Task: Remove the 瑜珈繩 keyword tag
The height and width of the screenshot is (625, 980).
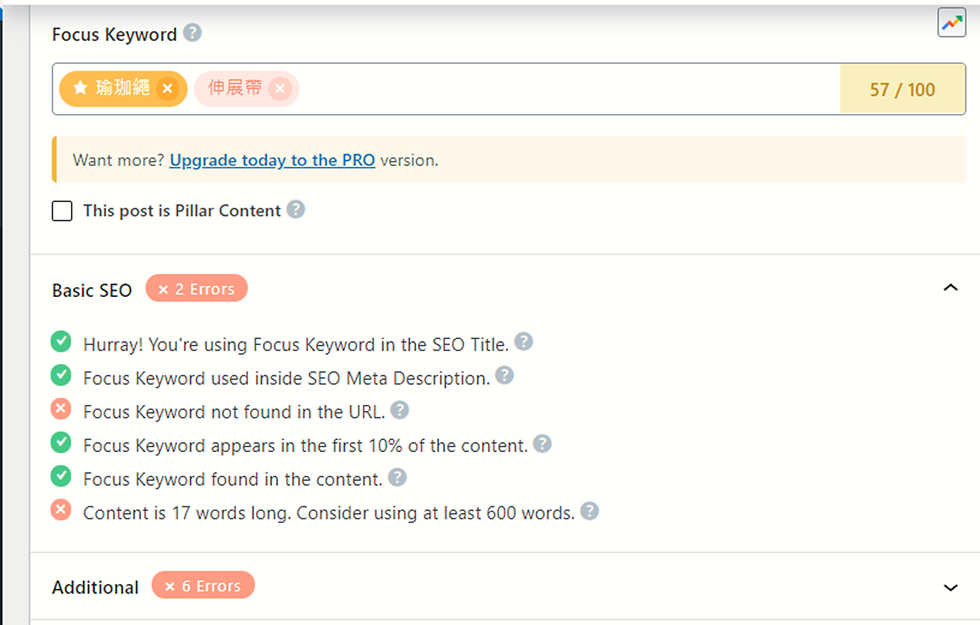Action: tap(167, 89)
